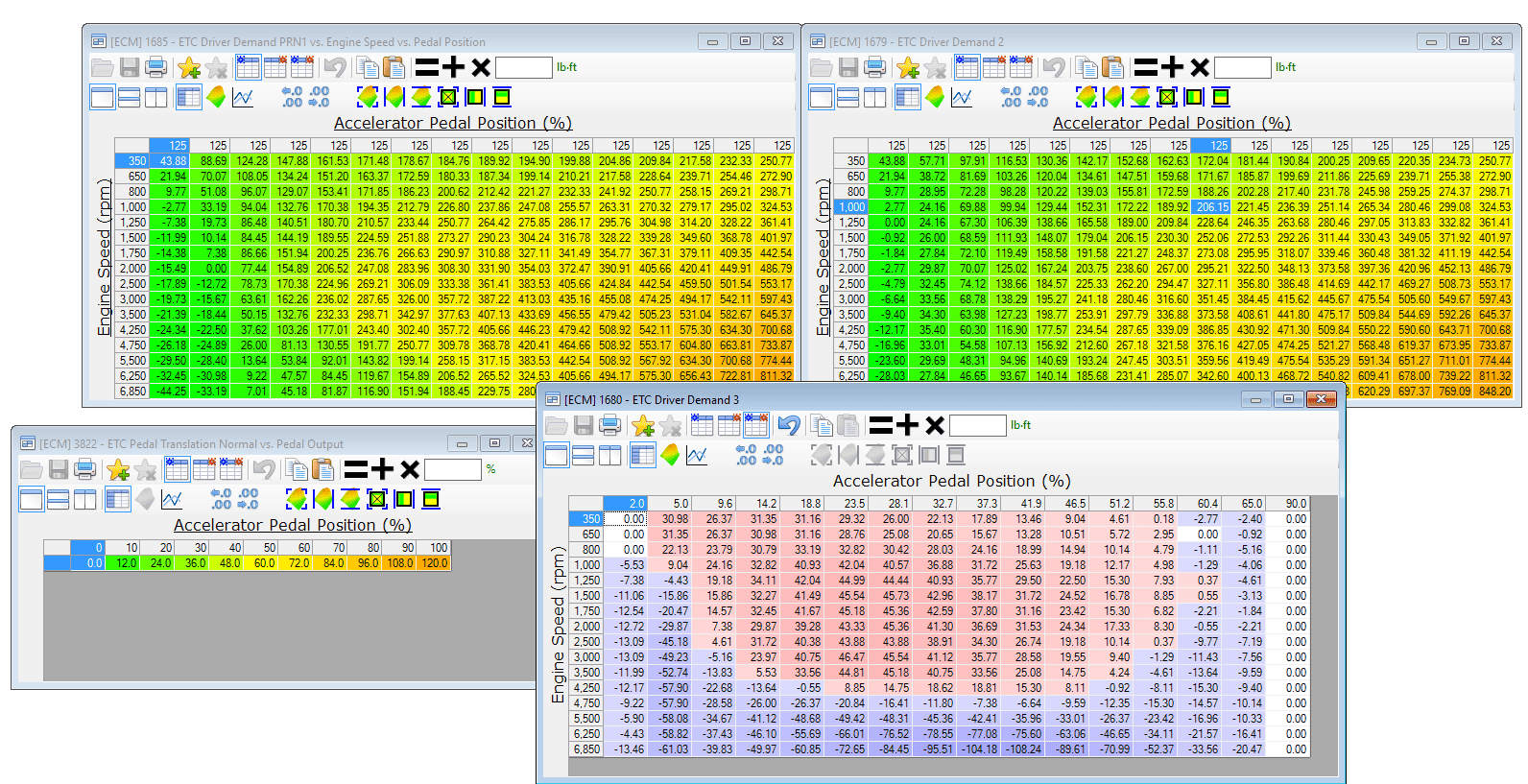
Task: Click the multiply icon in ETC Driver Demand 3 window
Action: (935, 425)
